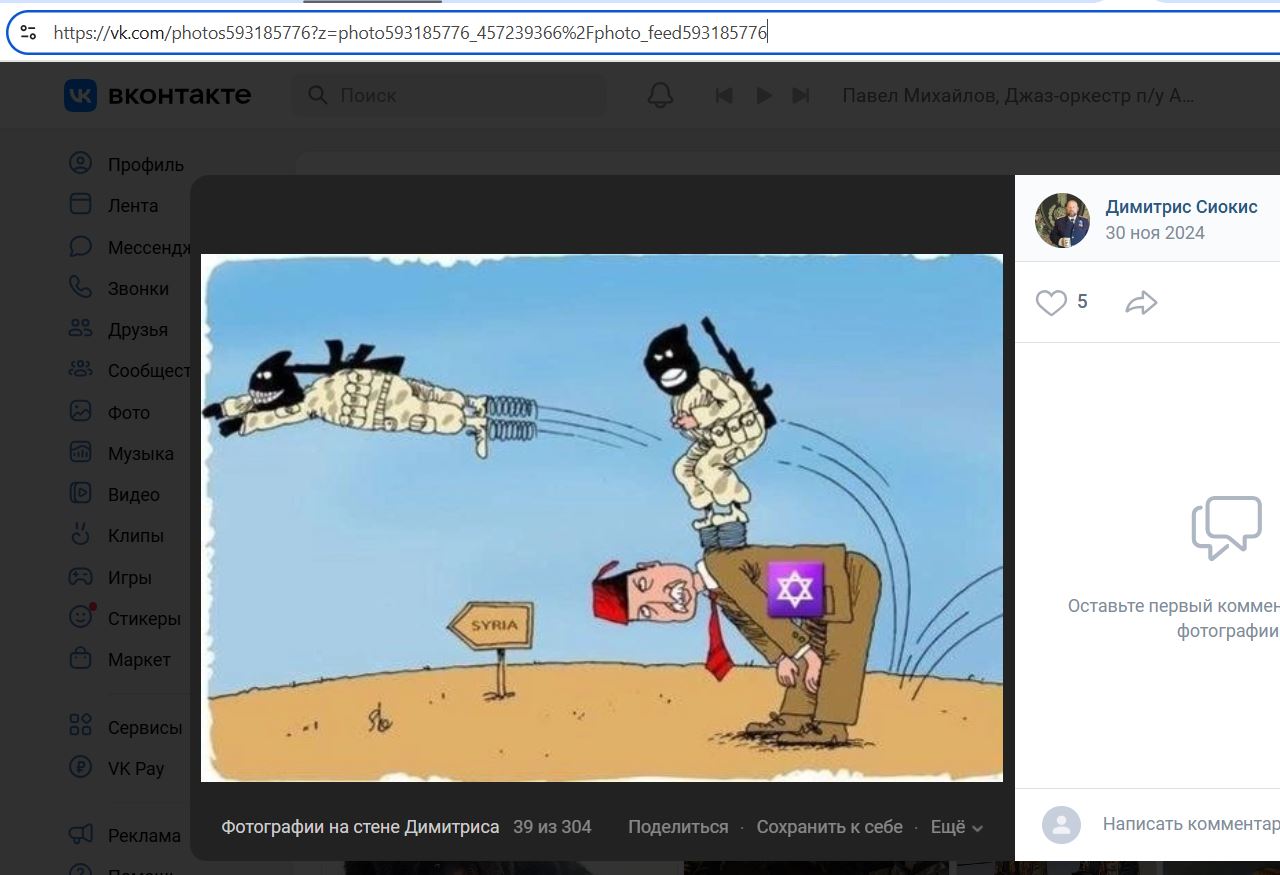Open Фотографии на стене Димитриса album

pos(360,827)
